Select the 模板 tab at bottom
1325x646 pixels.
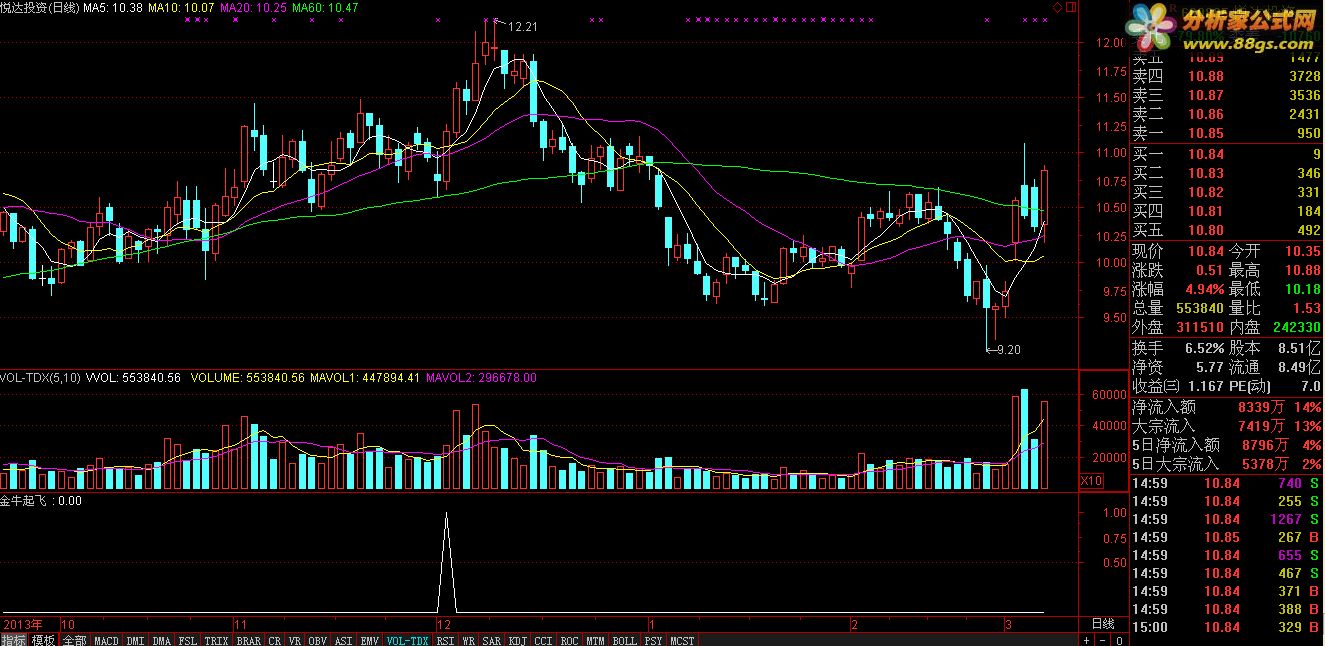click(x=43, y=639)
